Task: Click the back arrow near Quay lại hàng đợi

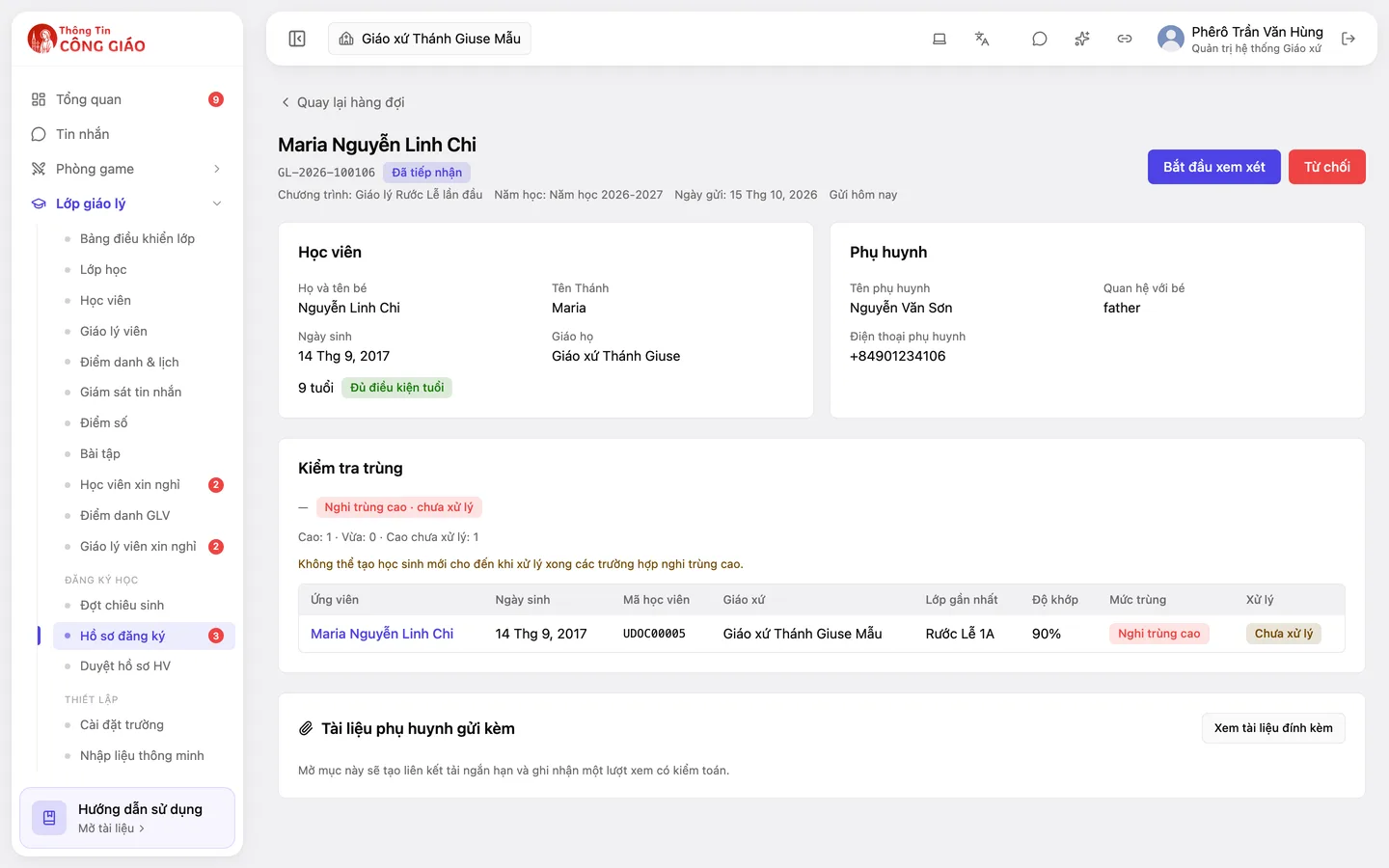Action: click(286, 102)
